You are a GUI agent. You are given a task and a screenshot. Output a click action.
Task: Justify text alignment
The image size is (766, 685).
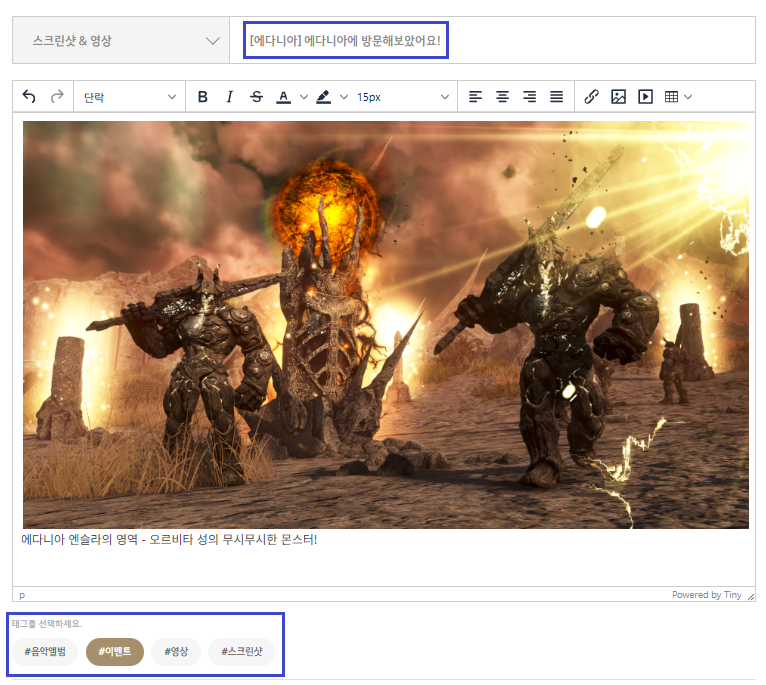[556, 97]
